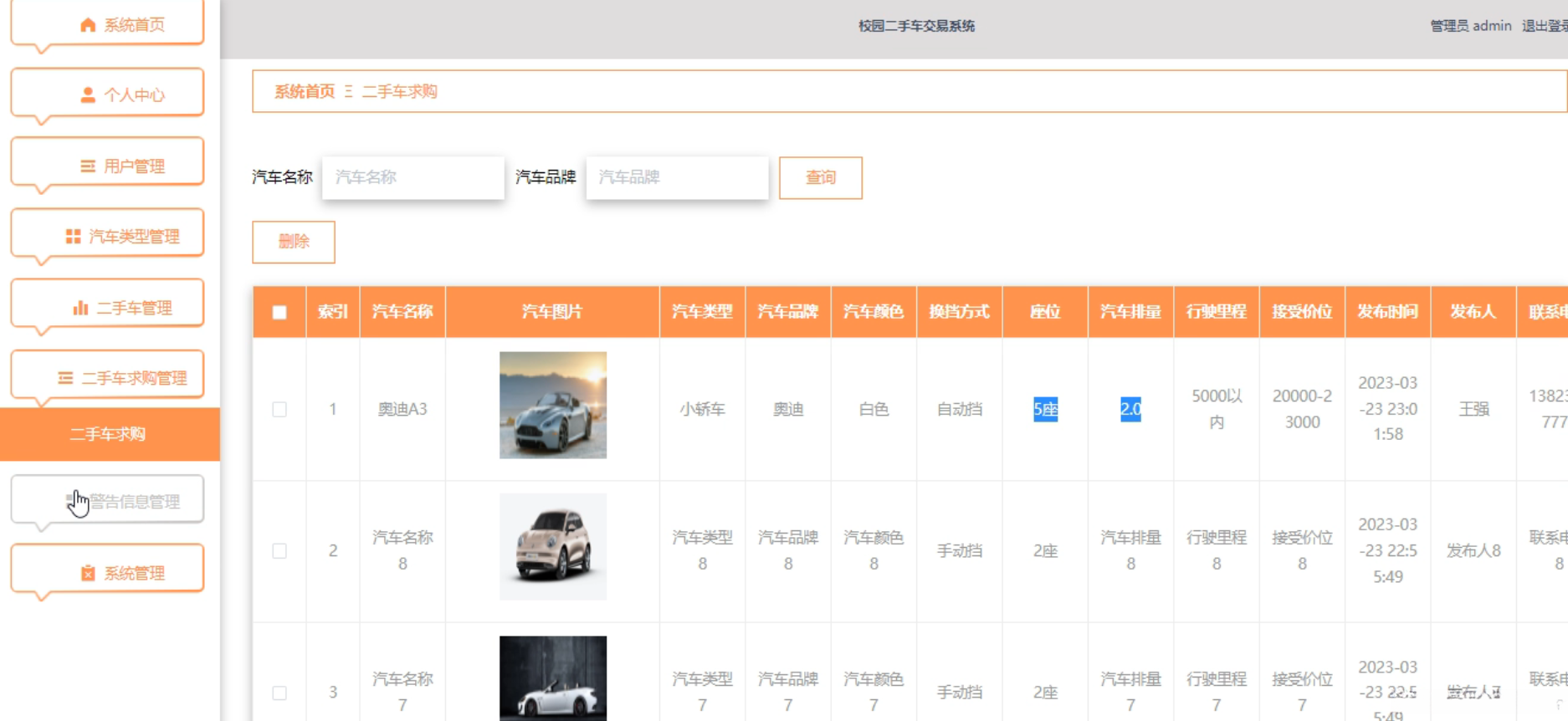Click the highlighted 5座 cell
This screenshot has width=1568, height=721.
(x=1045, y=409)
